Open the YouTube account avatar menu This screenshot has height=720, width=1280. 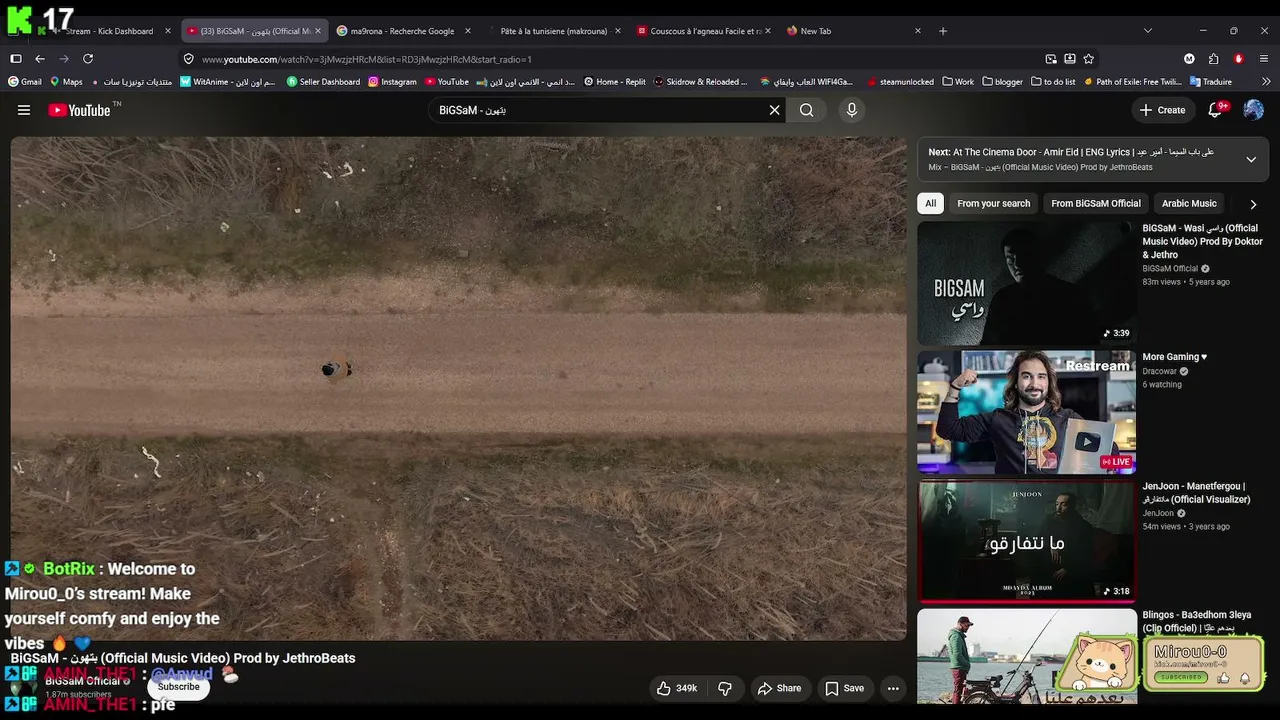1253,110
